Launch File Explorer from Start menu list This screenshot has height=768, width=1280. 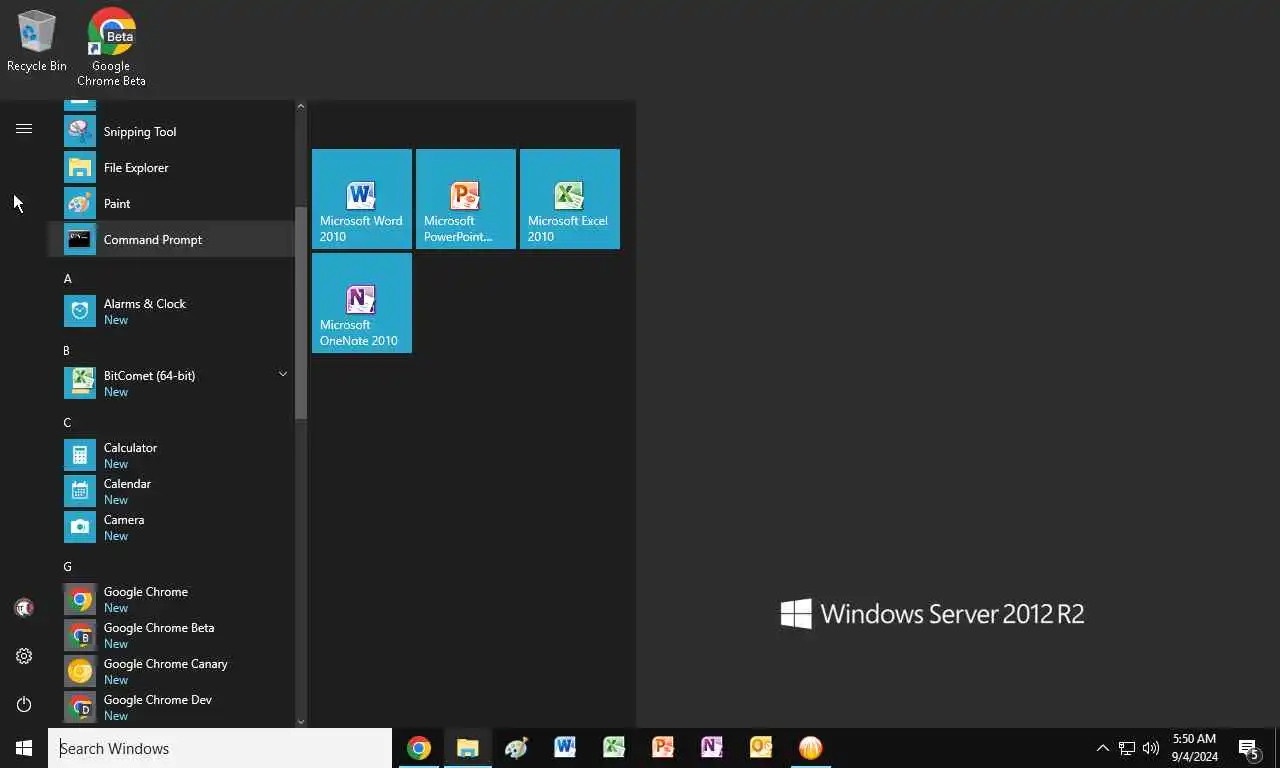pos(171,167)
